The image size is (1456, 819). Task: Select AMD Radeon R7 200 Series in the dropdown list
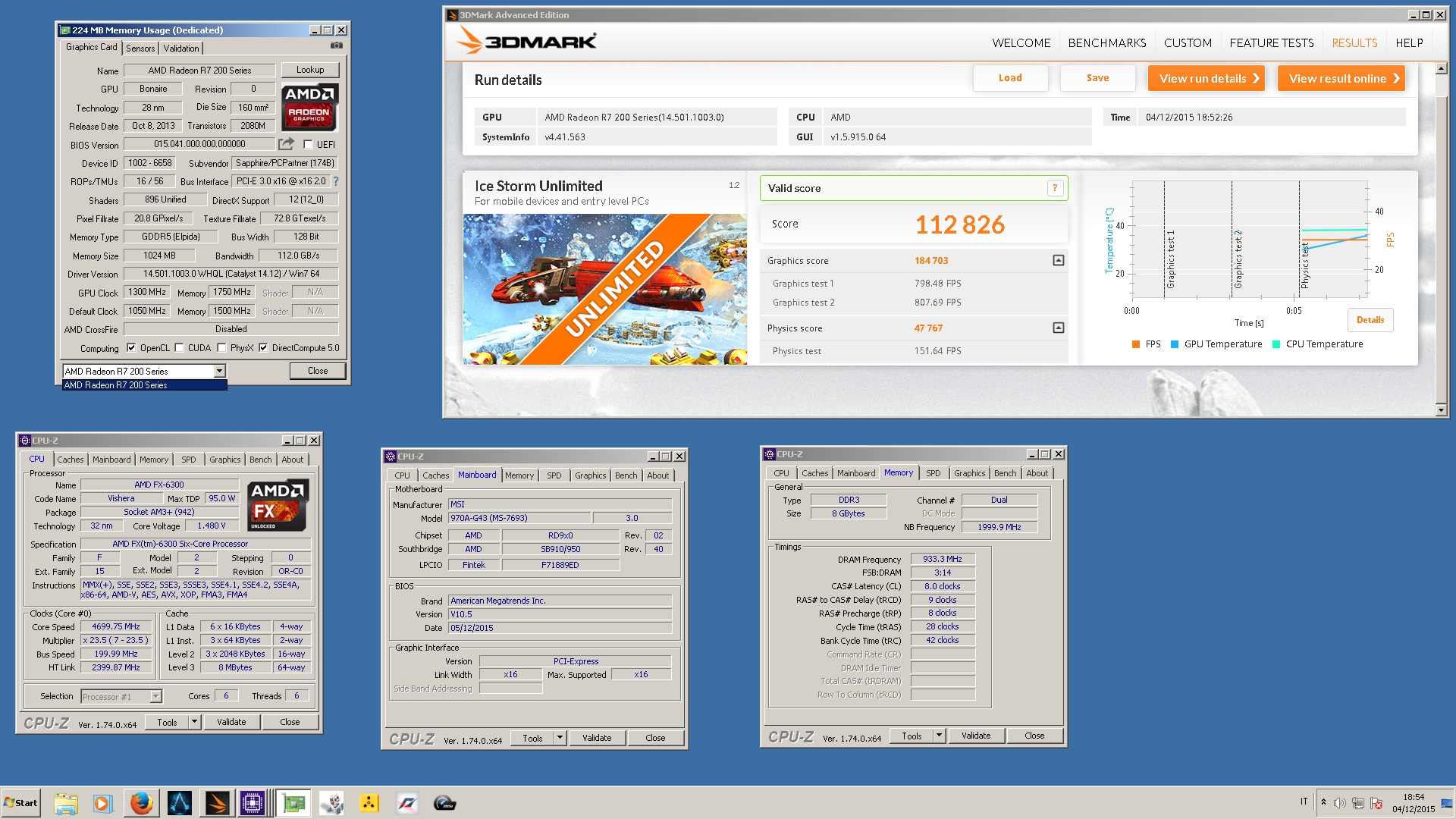(x=144, y=385)
